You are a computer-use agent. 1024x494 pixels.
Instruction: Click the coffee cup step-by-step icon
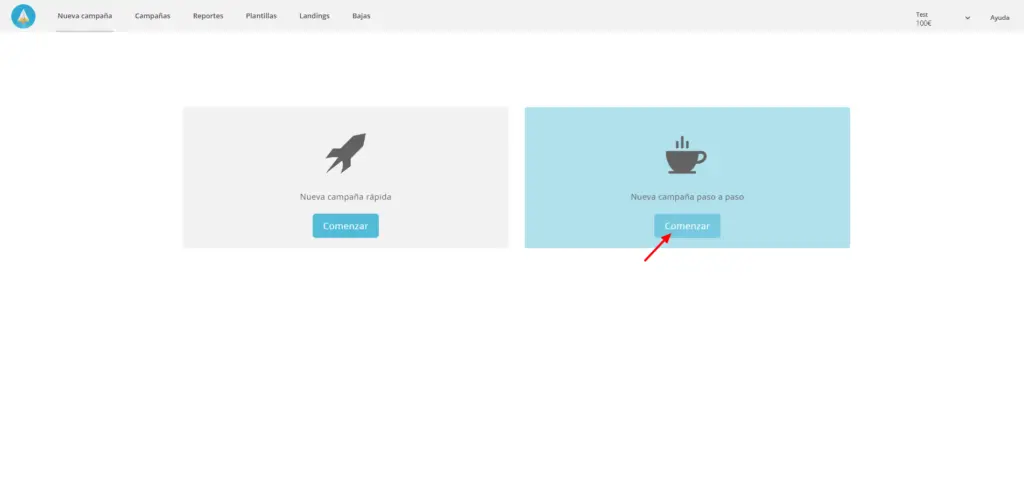686,155
